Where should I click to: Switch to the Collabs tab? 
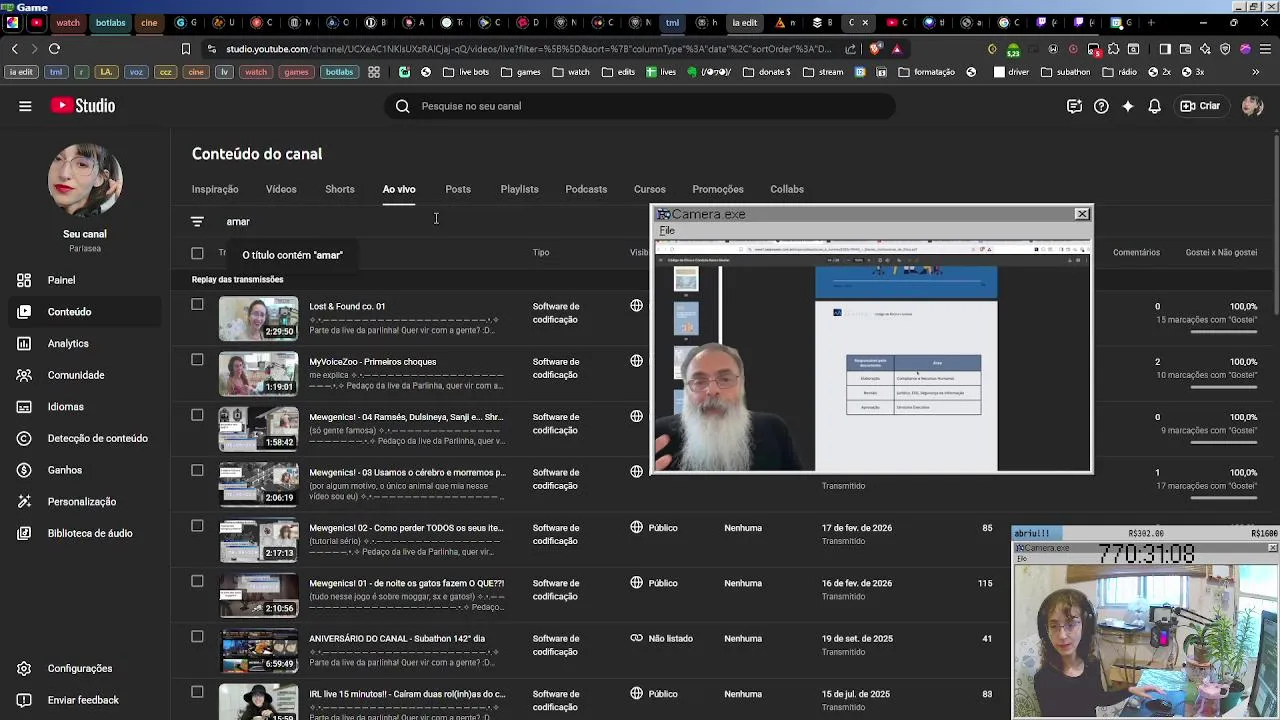tap(787, 189)
